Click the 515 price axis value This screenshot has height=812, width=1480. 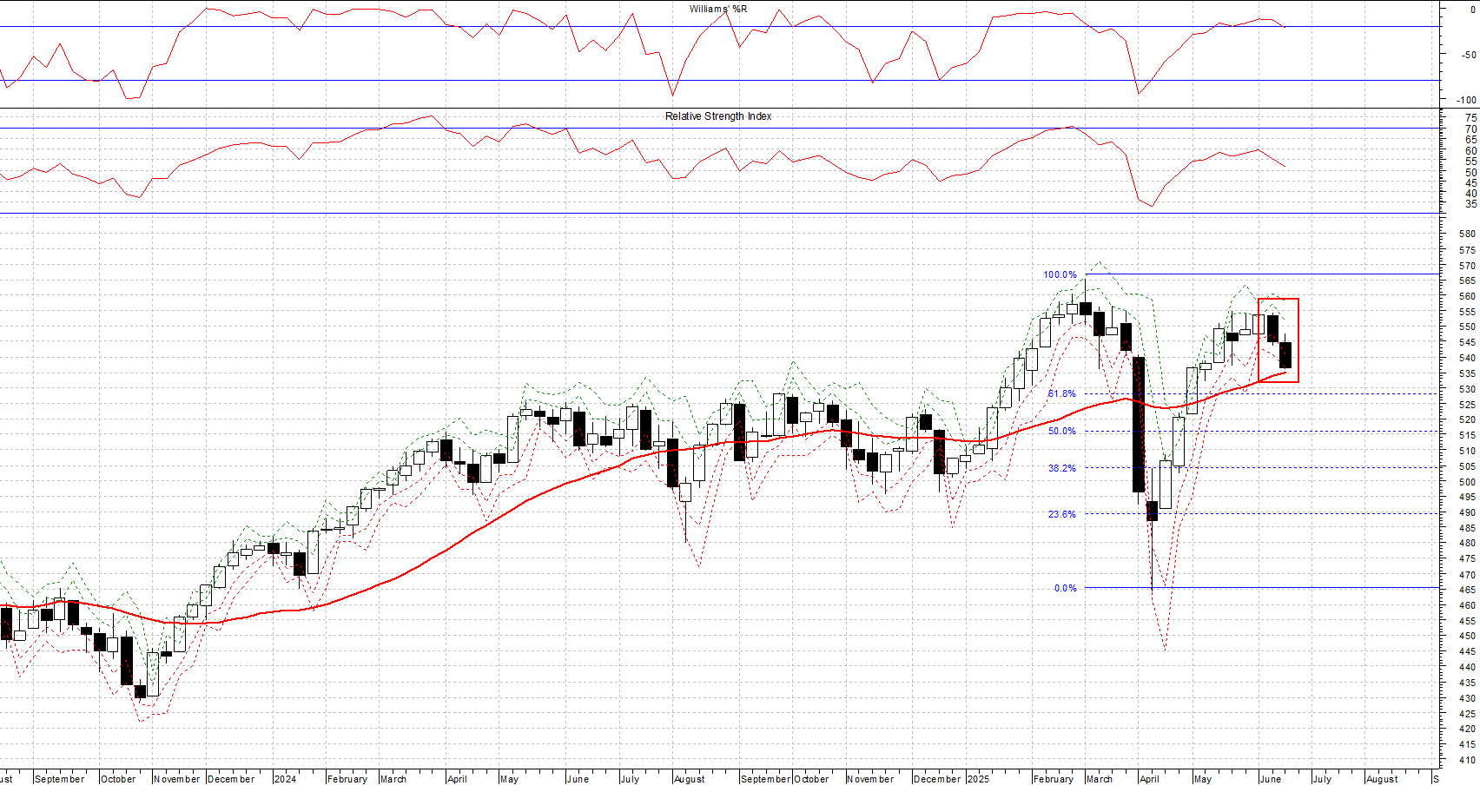point(1467,435)
